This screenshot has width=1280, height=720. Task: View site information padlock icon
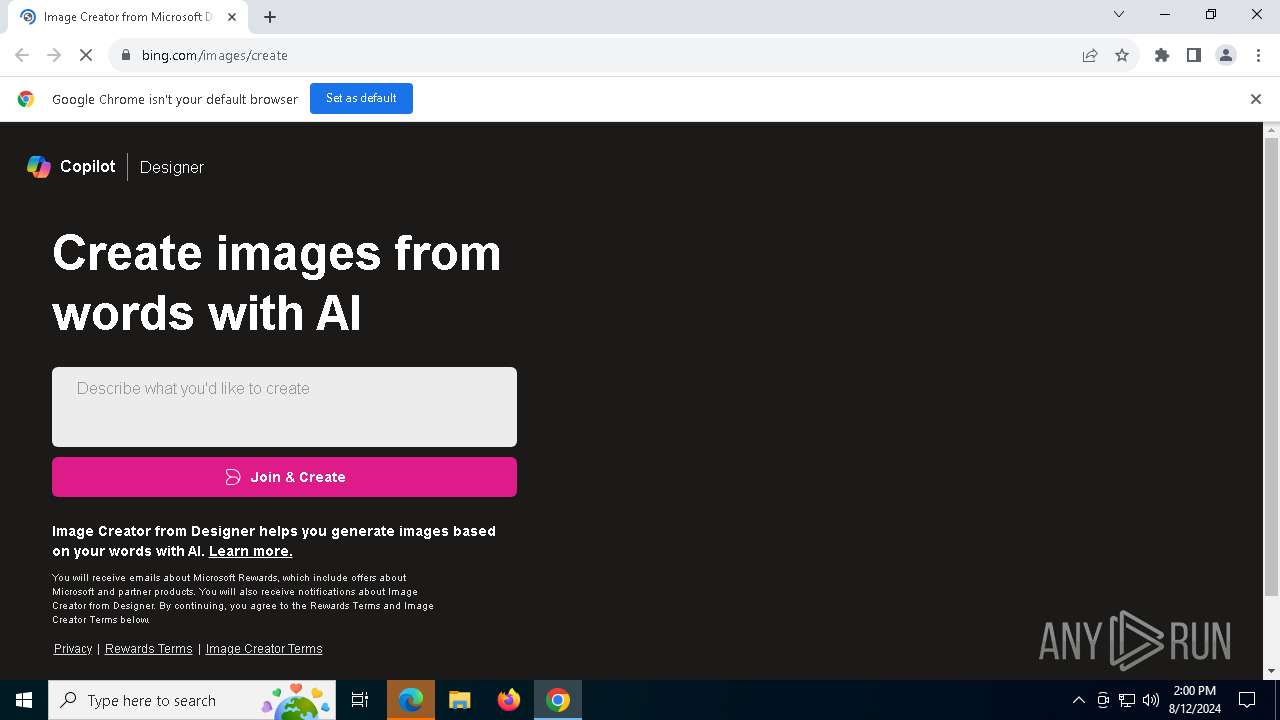pos(126,55)
